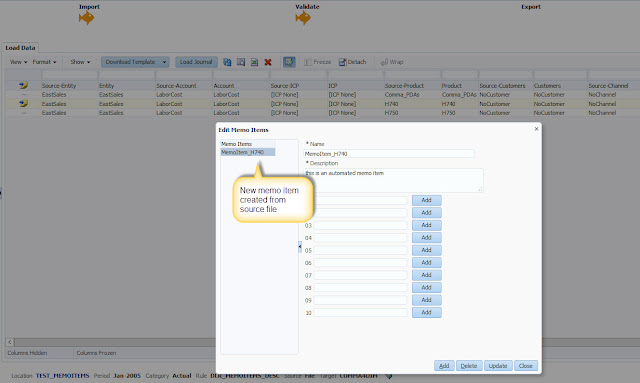Click the Close button in the dialog

[x=526, y=366]
